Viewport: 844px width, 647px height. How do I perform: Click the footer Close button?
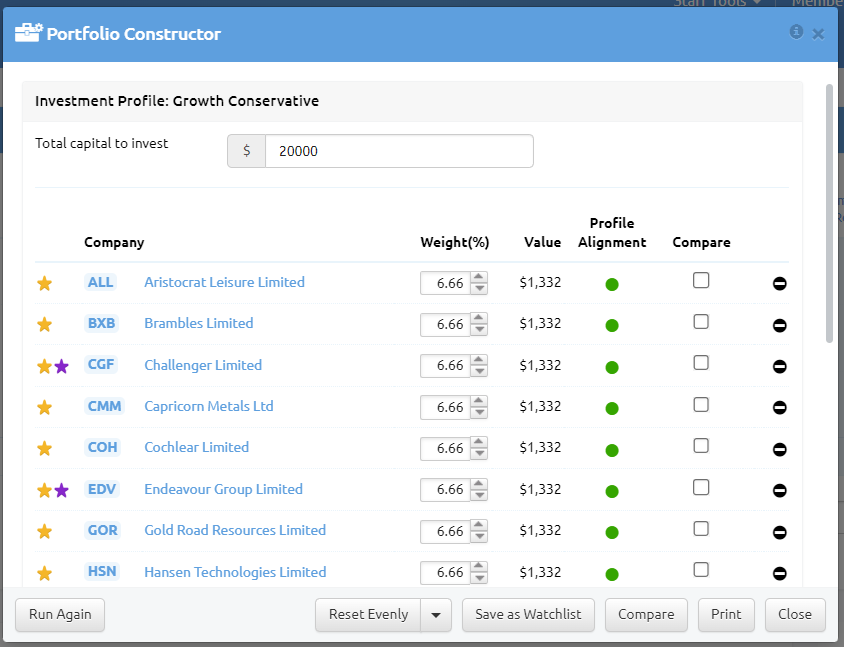click(x=795, y=615)
